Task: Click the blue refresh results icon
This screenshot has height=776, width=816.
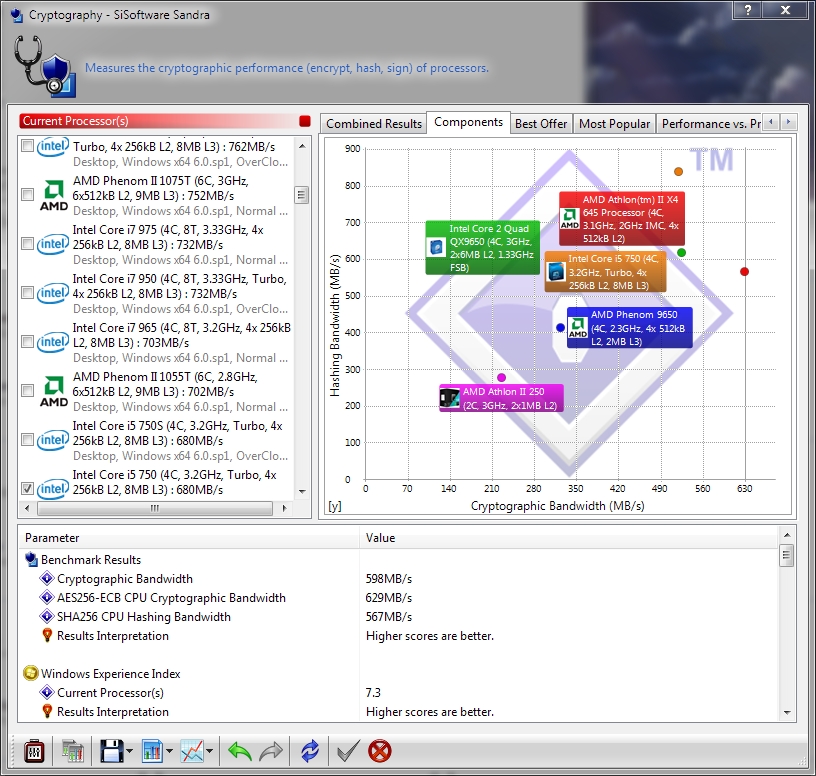Action: 310,751
